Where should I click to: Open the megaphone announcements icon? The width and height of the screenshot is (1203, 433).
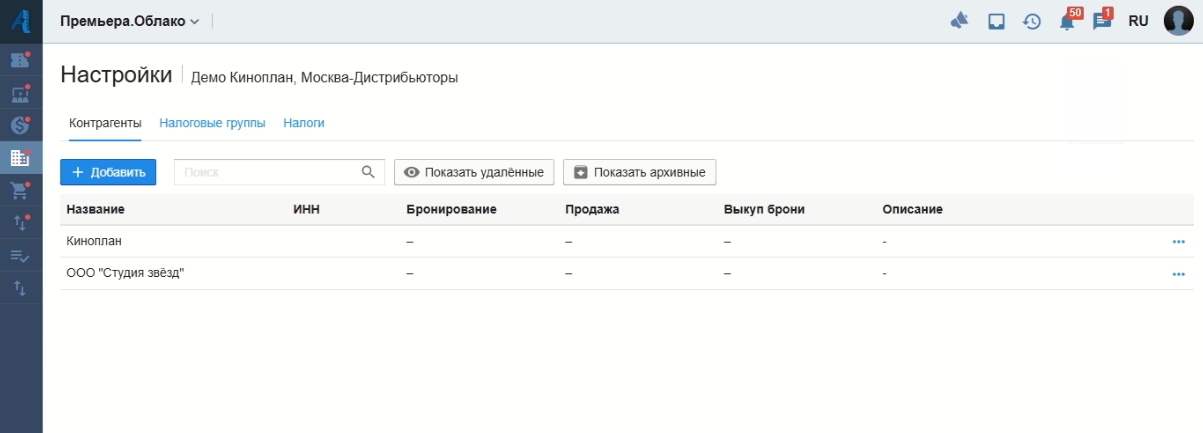click(x=959, y=21)
